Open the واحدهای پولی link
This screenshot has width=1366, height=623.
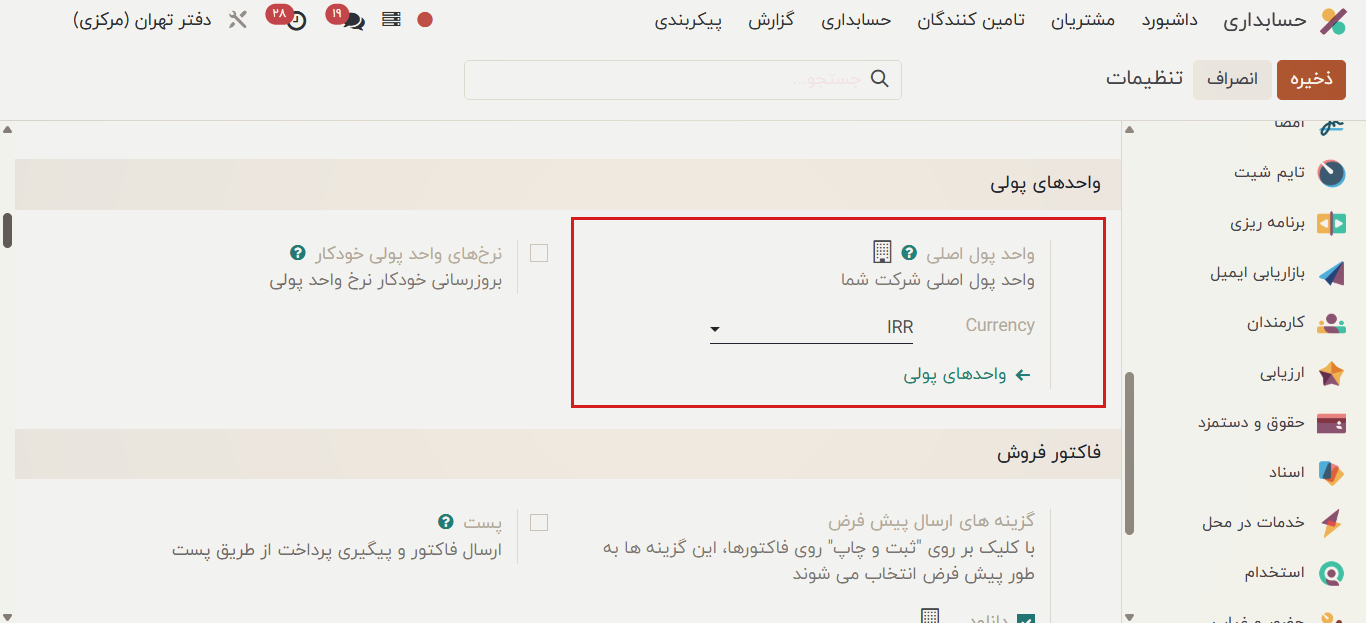(955, 375)
